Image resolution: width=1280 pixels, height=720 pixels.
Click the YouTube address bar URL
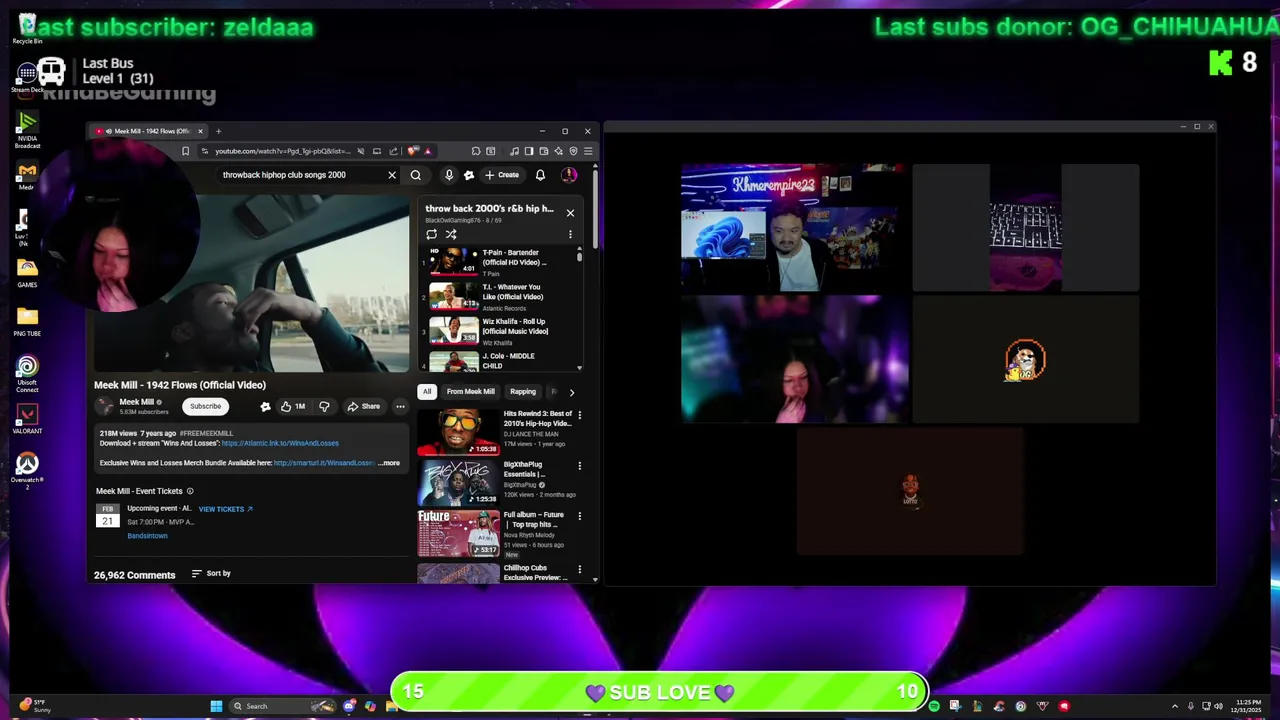[x=283, y=151]
